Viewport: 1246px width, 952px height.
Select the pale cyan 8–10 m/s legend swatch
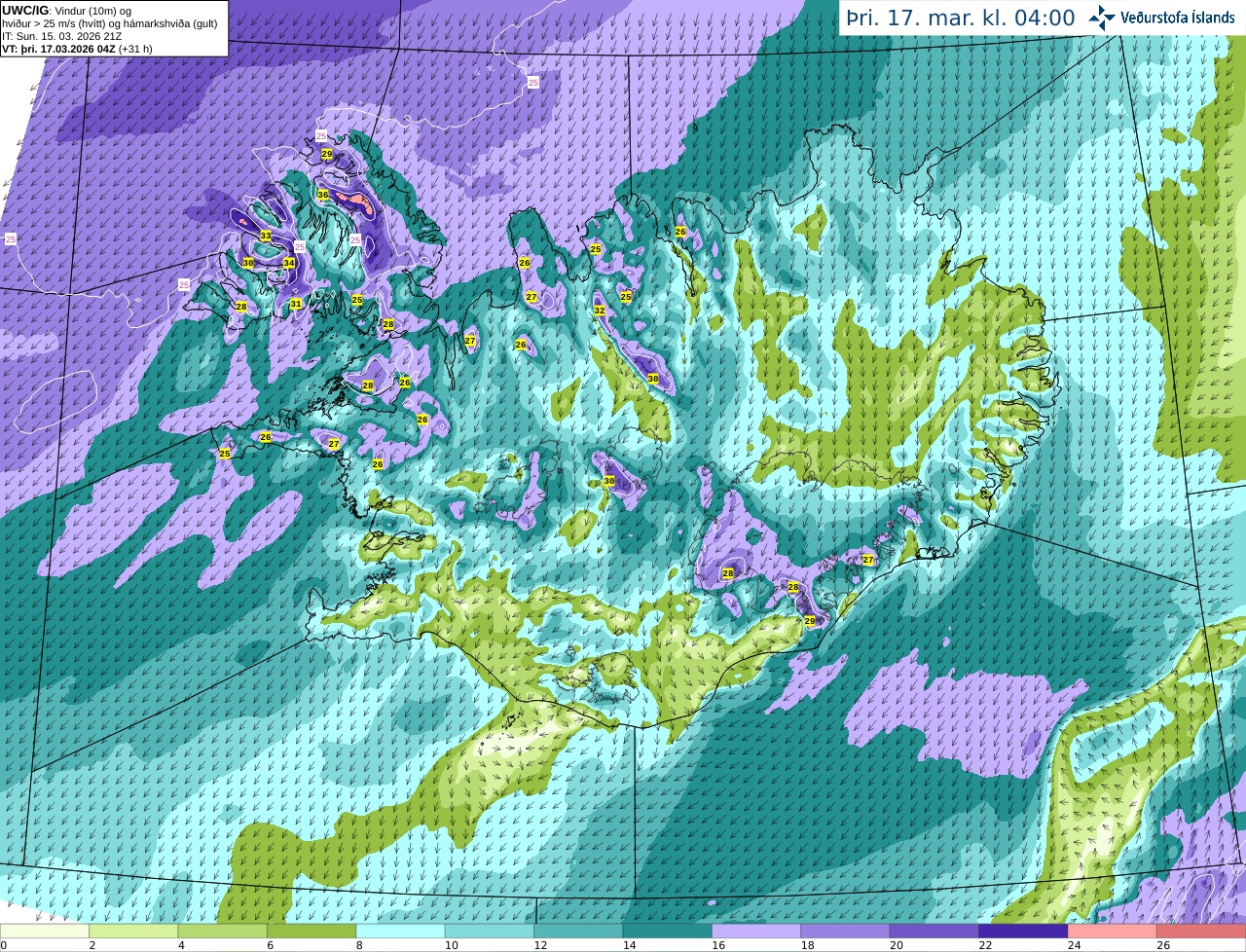(x=401, y=931)
